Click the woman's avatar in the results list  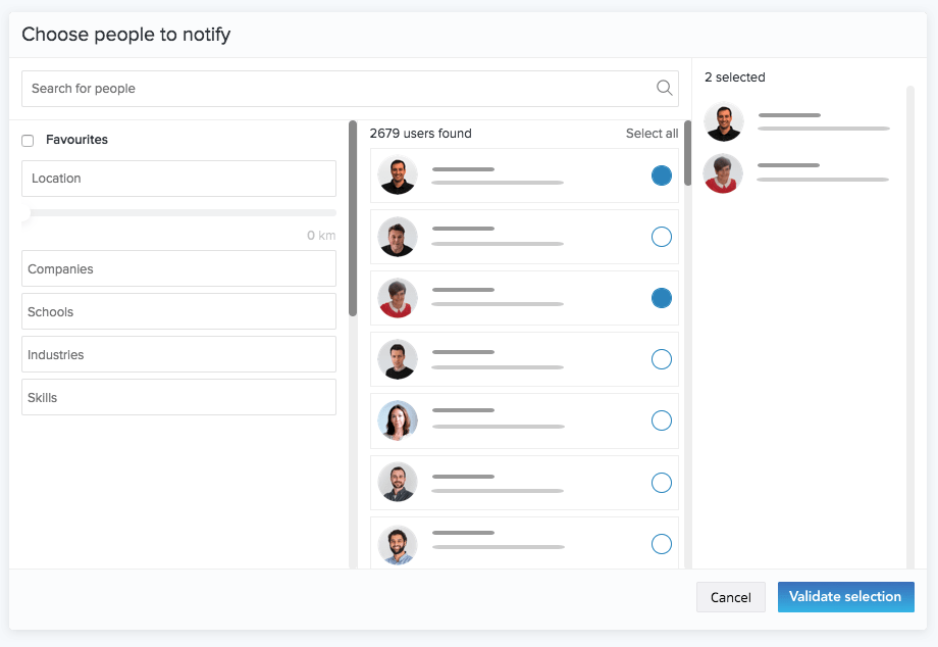coord(397,421)
